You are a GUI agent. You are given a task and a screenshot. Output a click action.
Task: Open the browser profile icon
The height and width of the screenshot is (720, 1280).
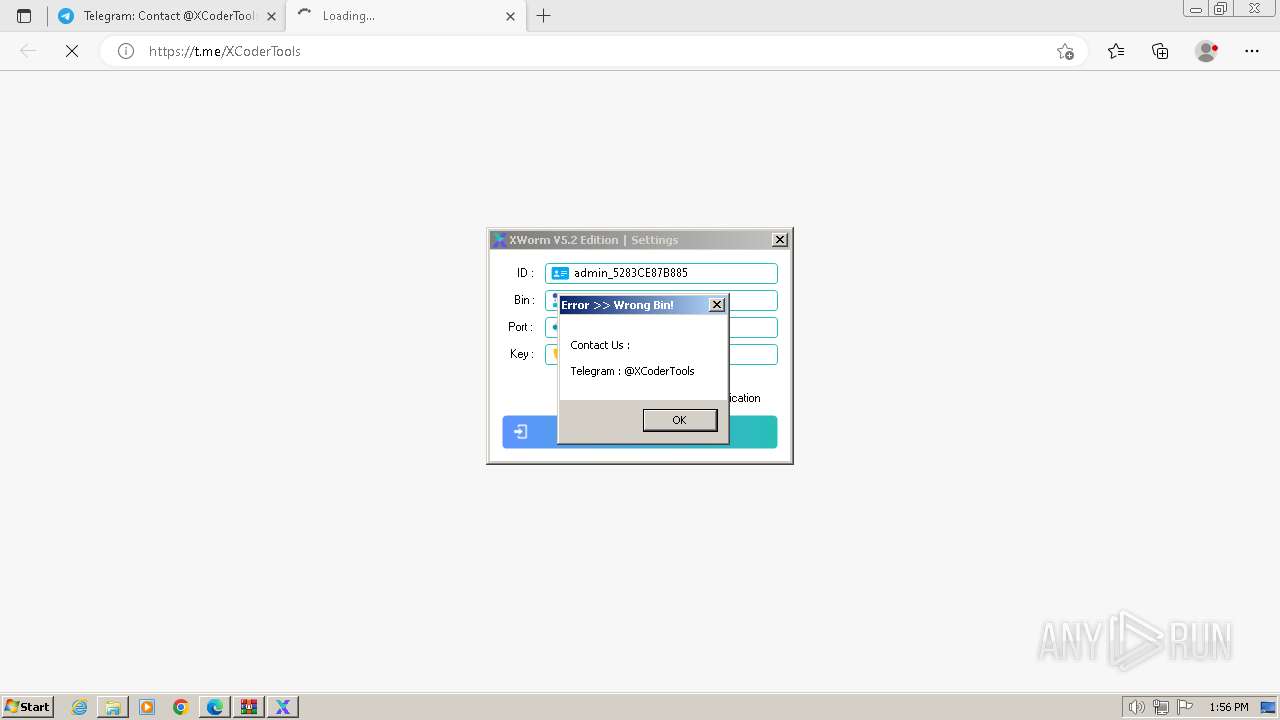click(1207, 51)
